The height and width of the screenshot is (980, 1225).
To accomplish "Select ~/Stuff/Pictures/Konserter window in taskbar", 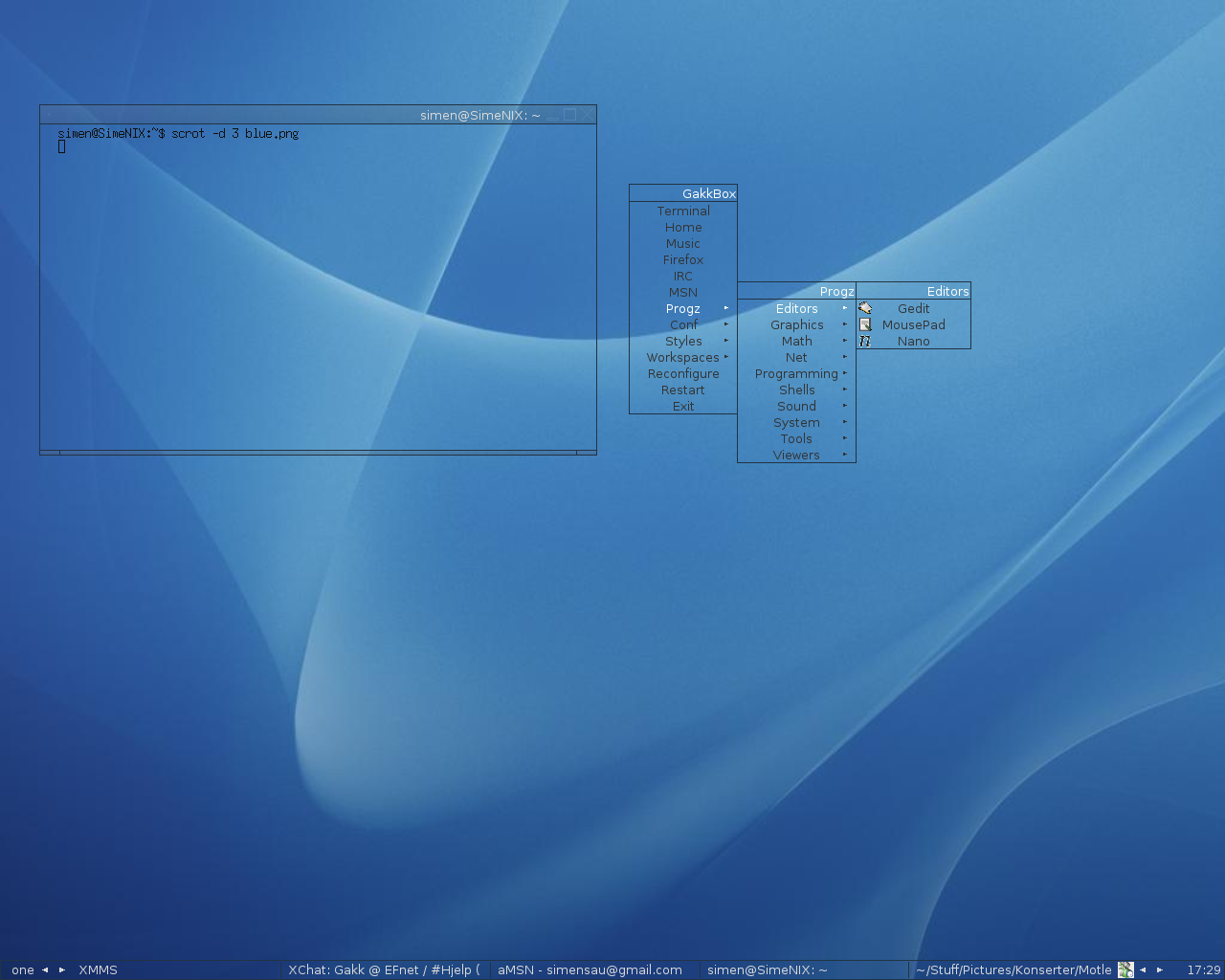I will pyautogui.click(x=1013, y=969).
